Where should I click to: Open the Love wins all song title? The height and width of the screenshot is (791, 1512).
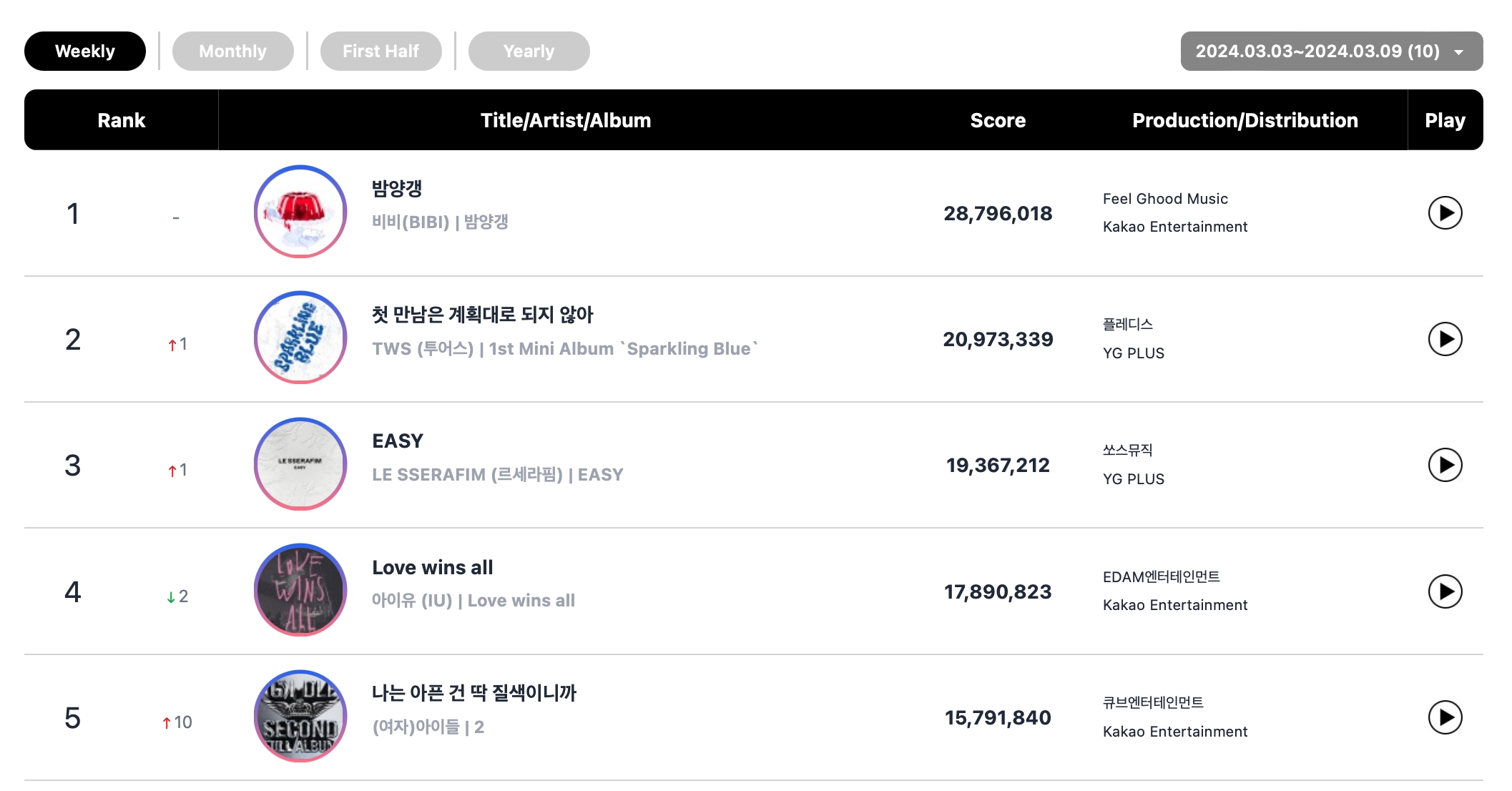pyautogui.click(x=432, y=568)
